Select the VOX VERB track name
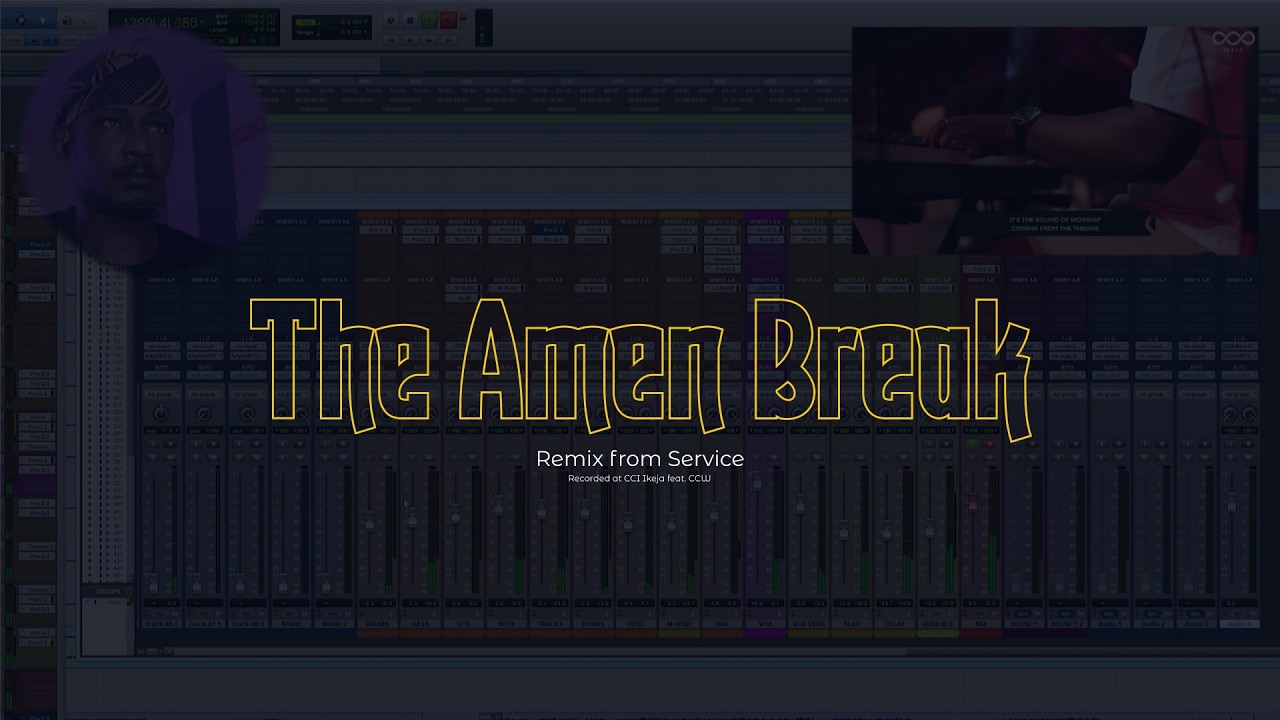This screenshot has width=1280, height=720. coord(808,624)
